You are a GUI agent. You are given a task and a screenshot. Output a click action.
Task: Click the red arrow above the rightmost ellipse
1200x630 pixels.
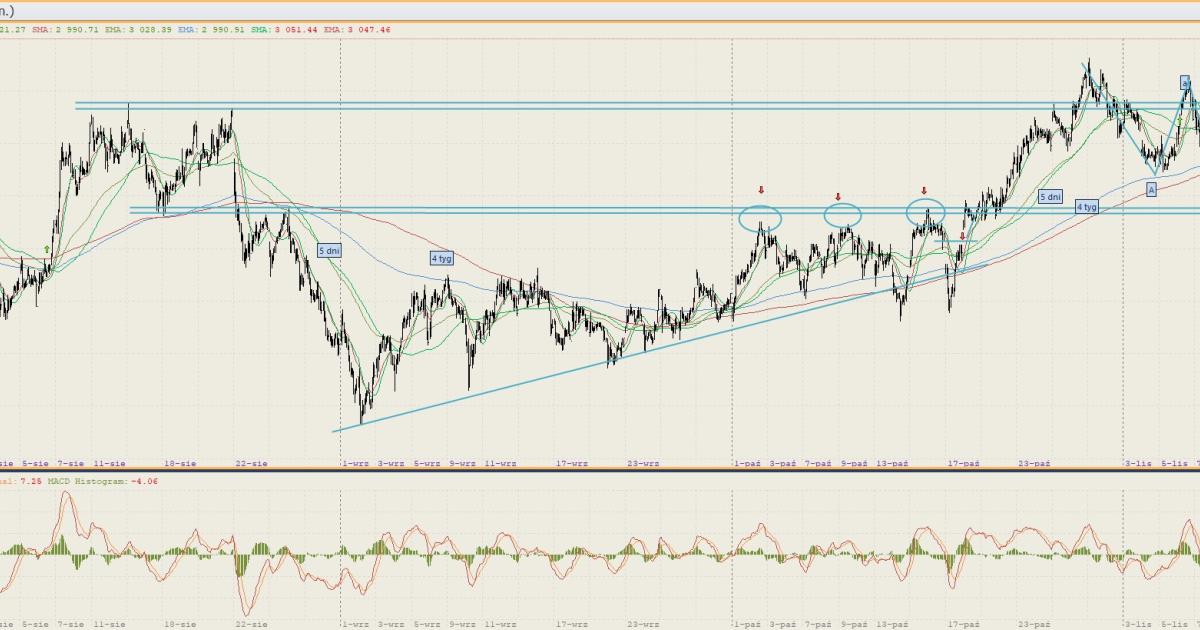coord(924,190)
